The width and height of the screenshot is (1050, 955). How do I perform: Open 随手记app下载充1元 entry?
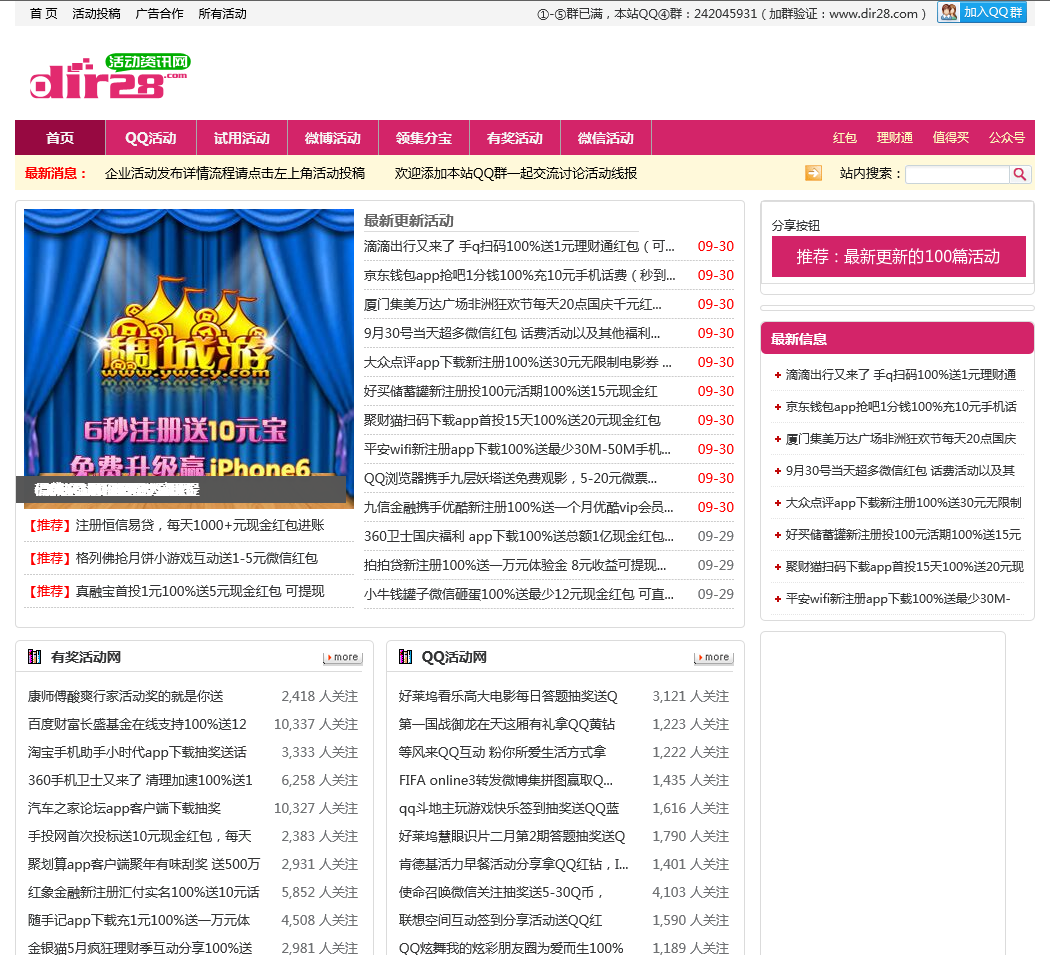pyautogui.click(x=139, y=921)
